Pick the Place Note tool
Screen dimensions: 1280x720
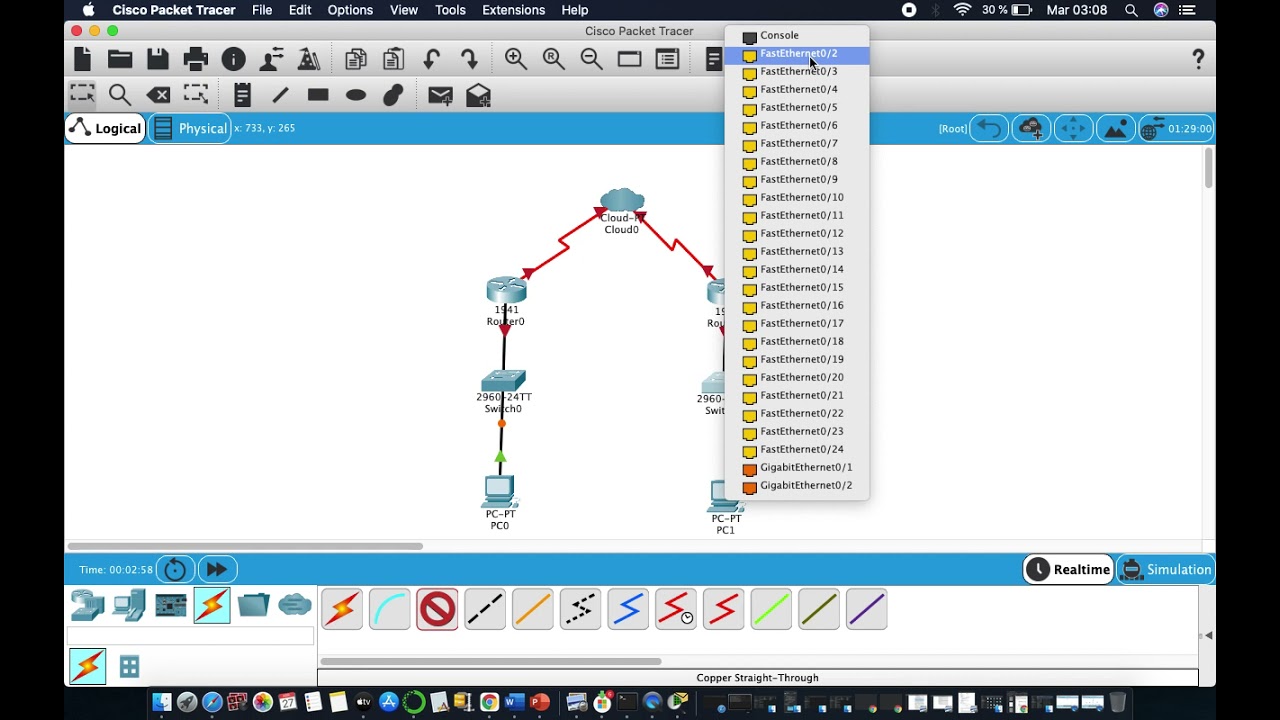[242, 95]
